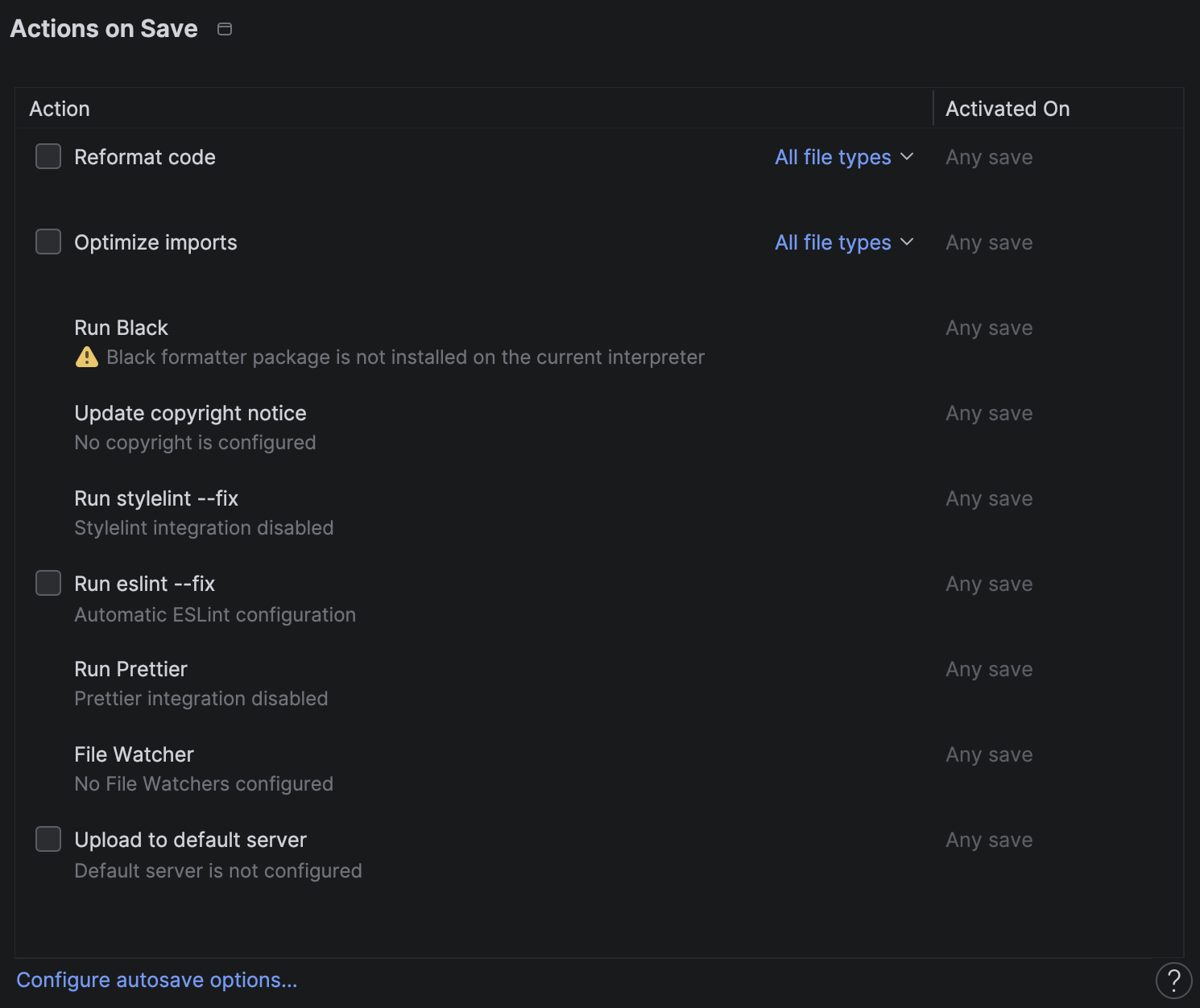The height and width of the screenshot is (1008, 1200).
Task: Click the Activated On column header
Action: pyautogui.click(x=1008, y=109)
